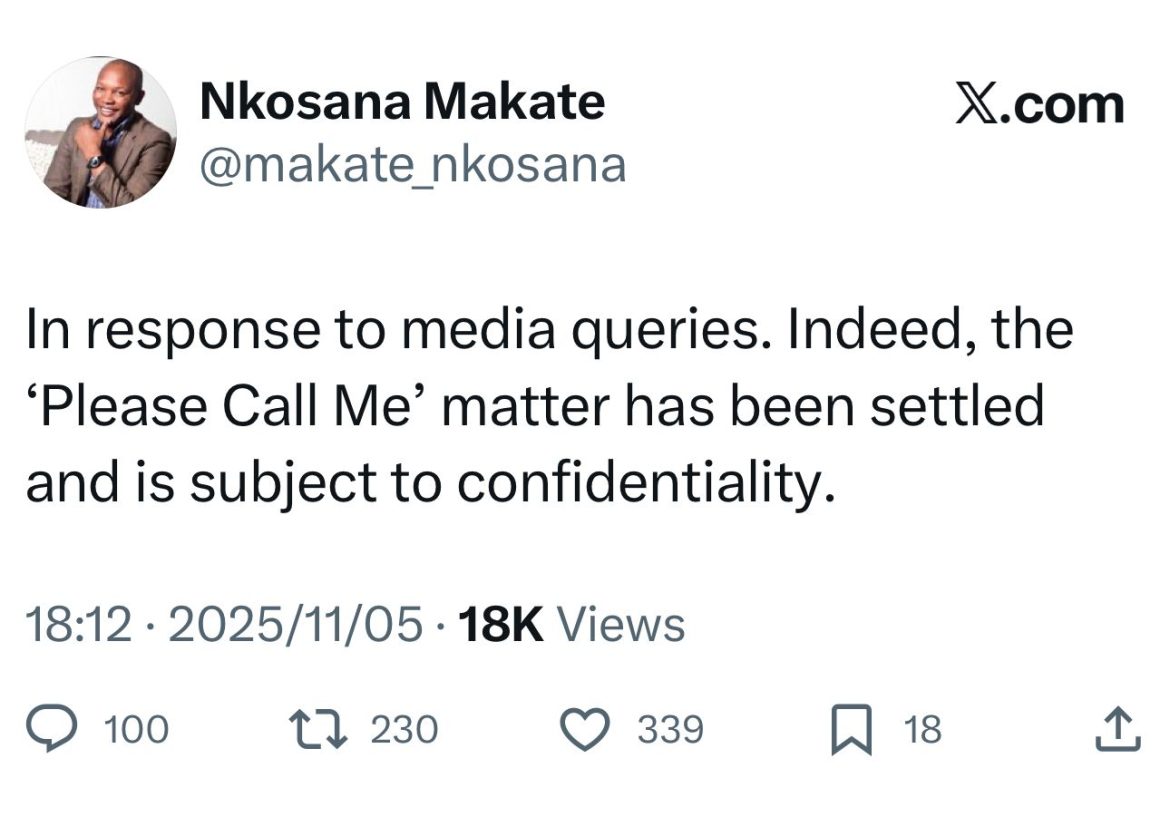Click the 339 likes count

tap(671, 730)
